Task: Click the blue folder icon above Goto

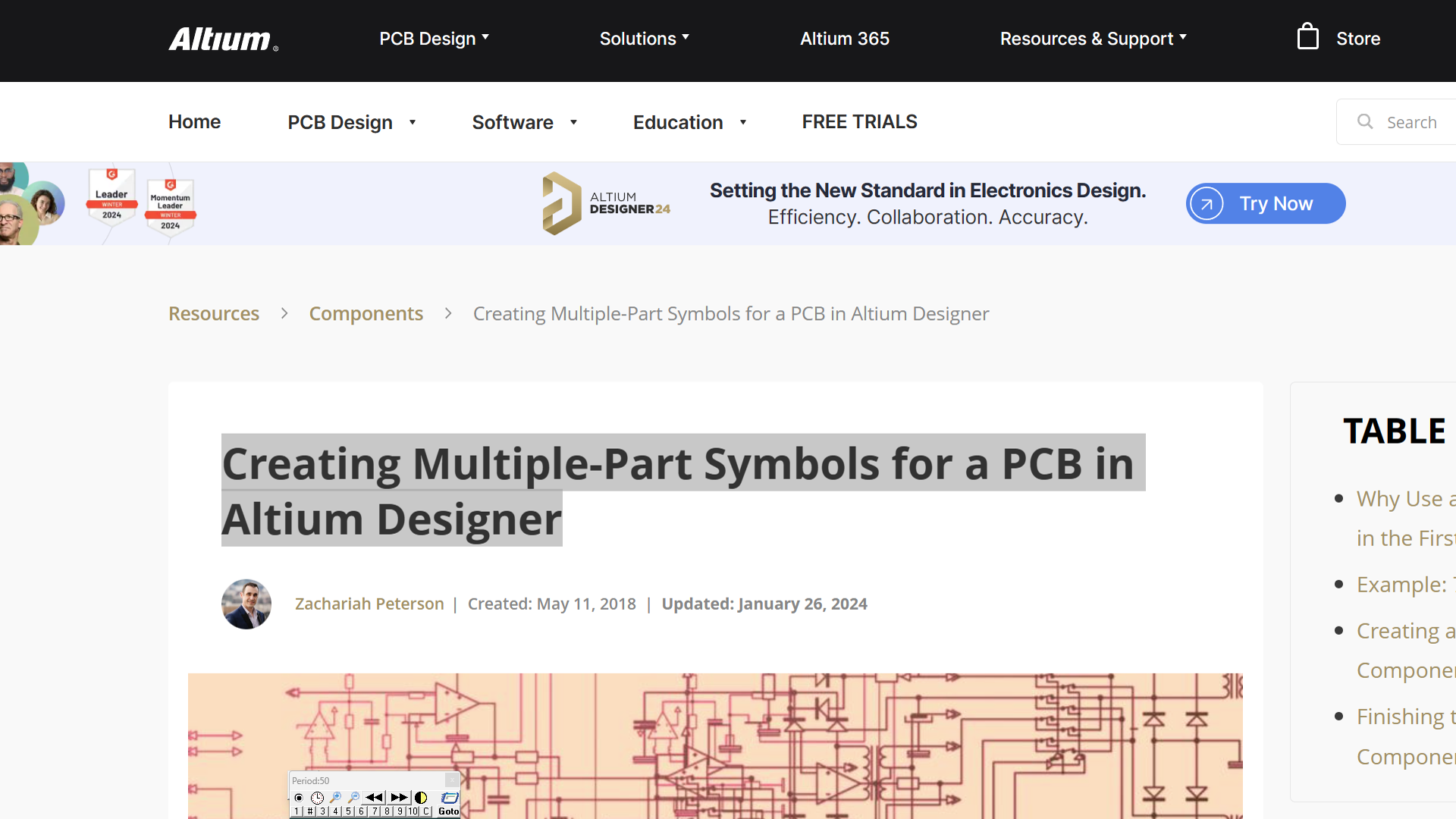Action: click(450, 798)
